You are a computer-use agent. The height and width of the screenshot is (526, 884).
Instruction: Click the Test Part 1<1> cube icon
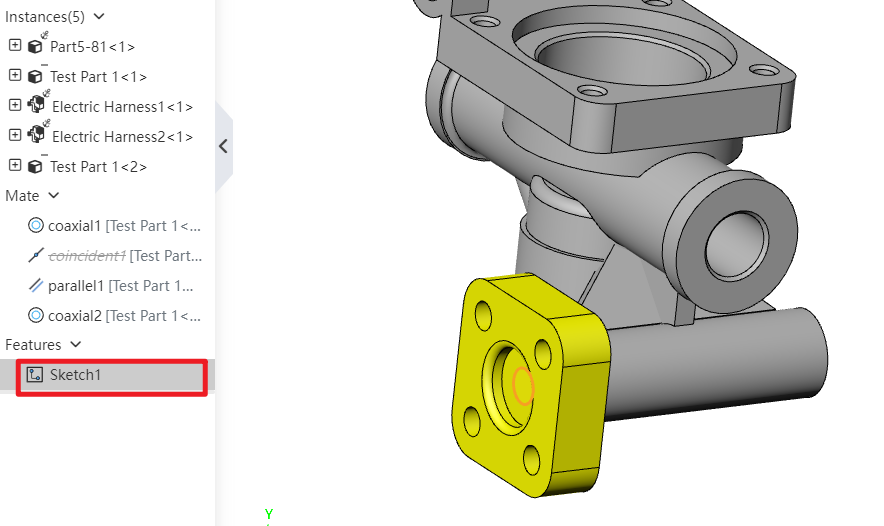35,76
